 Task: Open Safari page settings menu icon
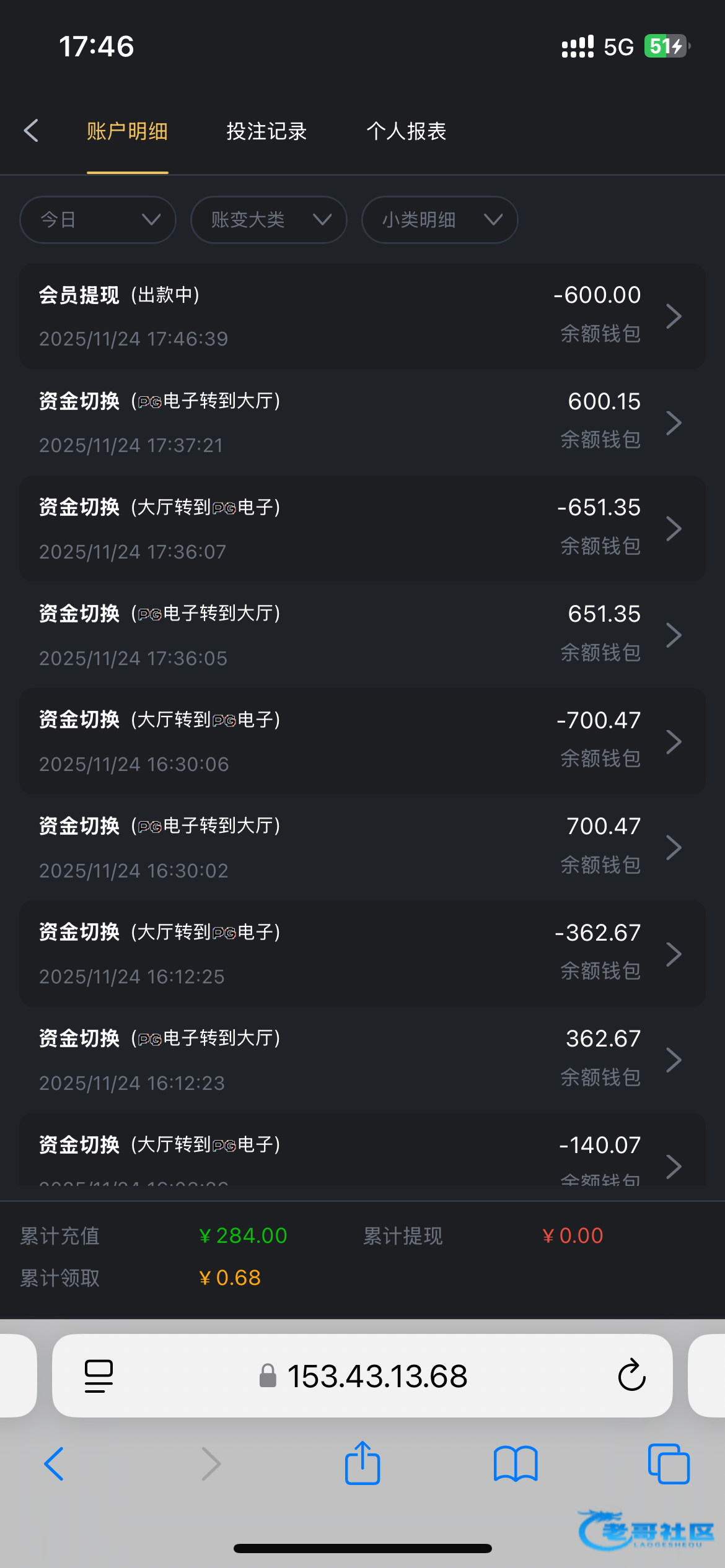tap(99, 1375)
